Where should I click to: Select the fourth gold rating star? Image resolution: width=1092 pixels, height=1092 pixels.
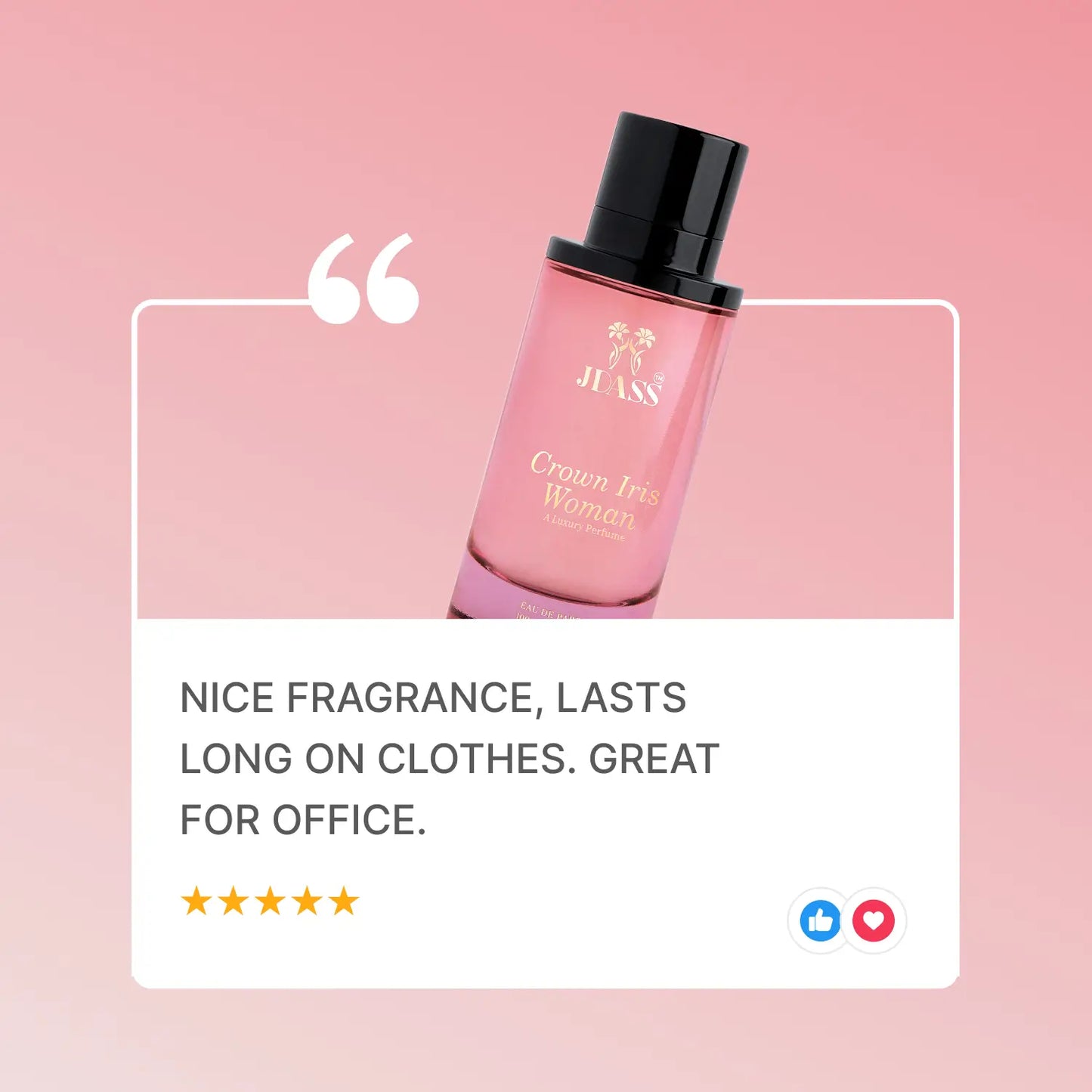point(308,901)
